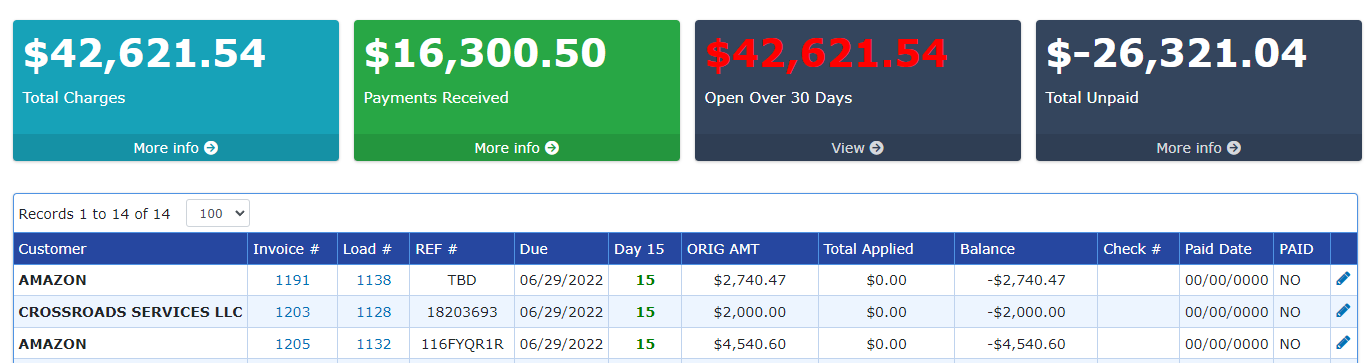Open load number 1132 link
The width and height of the screenshot is (1369, 363).
[x=374, y=344]
